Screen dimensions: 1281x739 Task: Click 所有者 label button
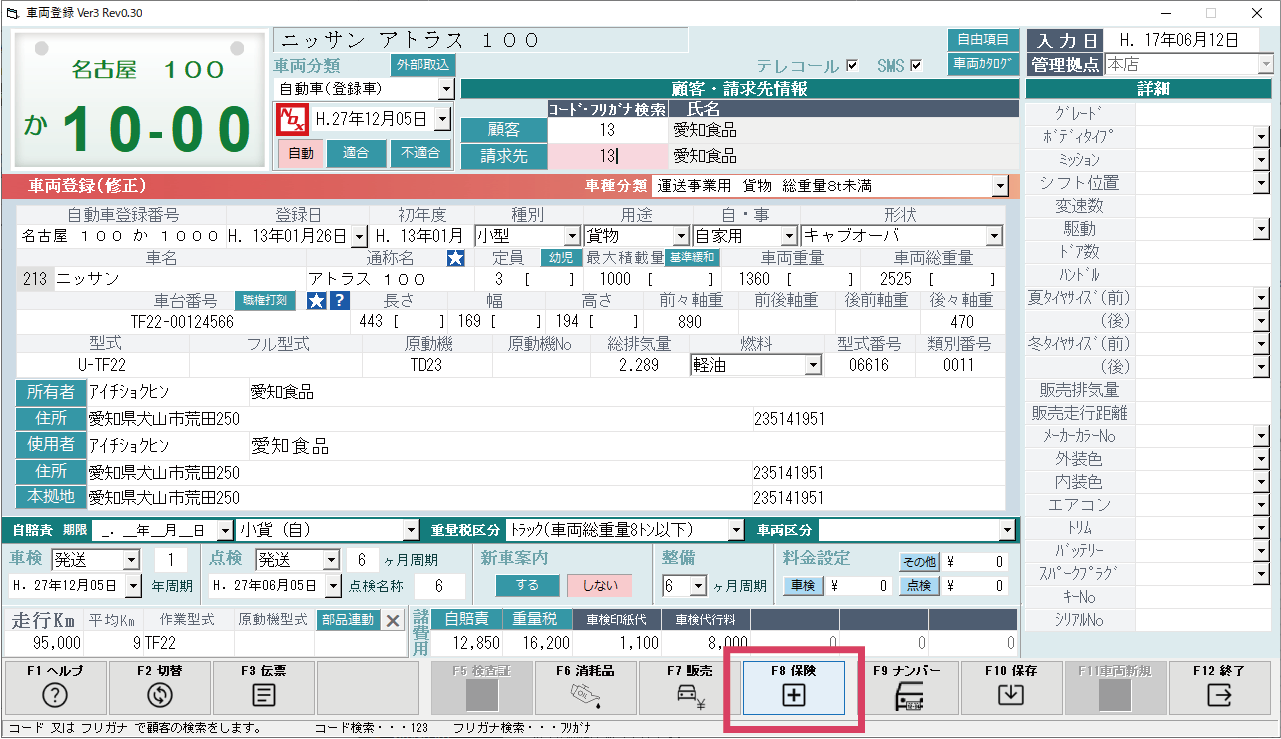[x=49, y=392]
